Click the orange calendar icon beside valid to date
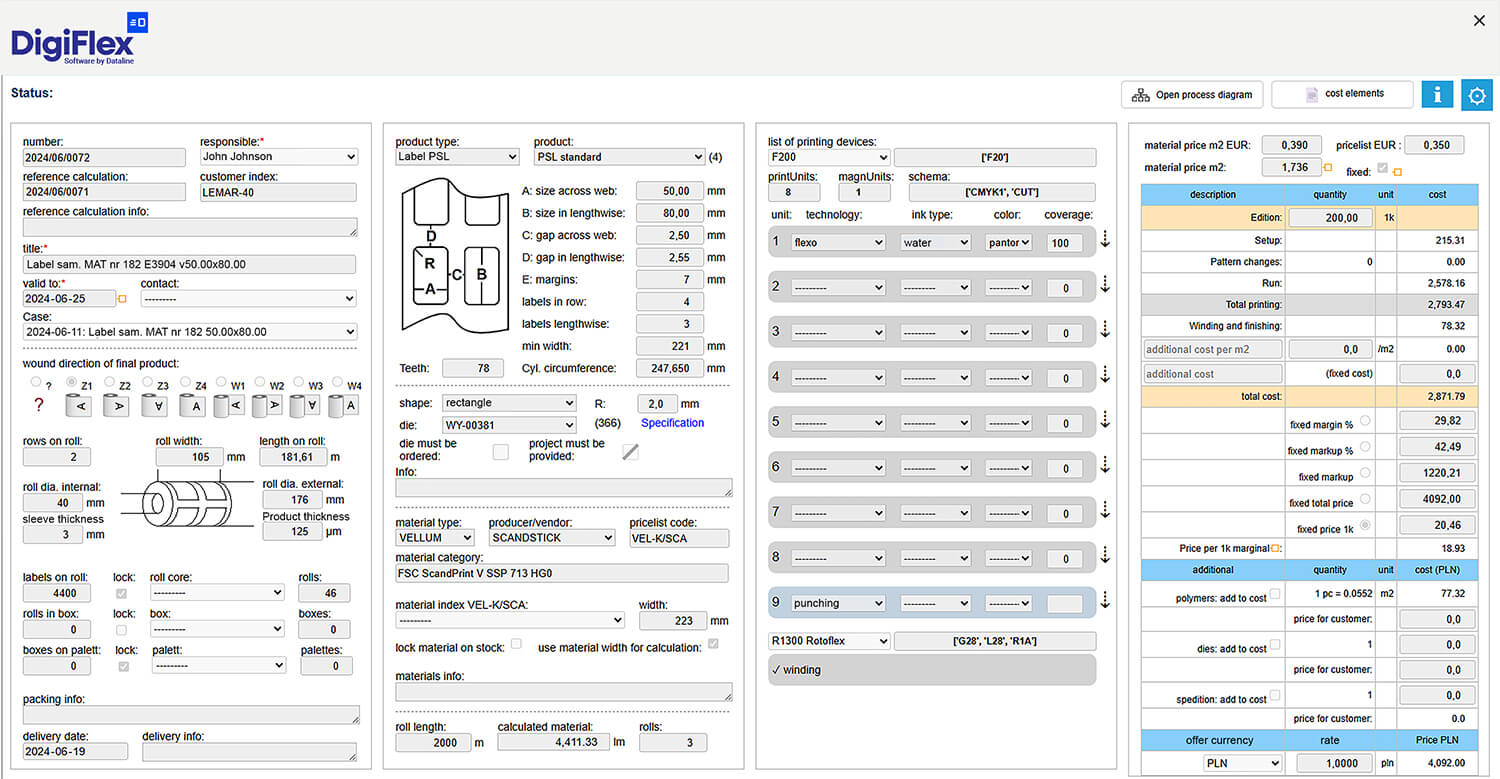1500x779 pixels. coord(122,299)
